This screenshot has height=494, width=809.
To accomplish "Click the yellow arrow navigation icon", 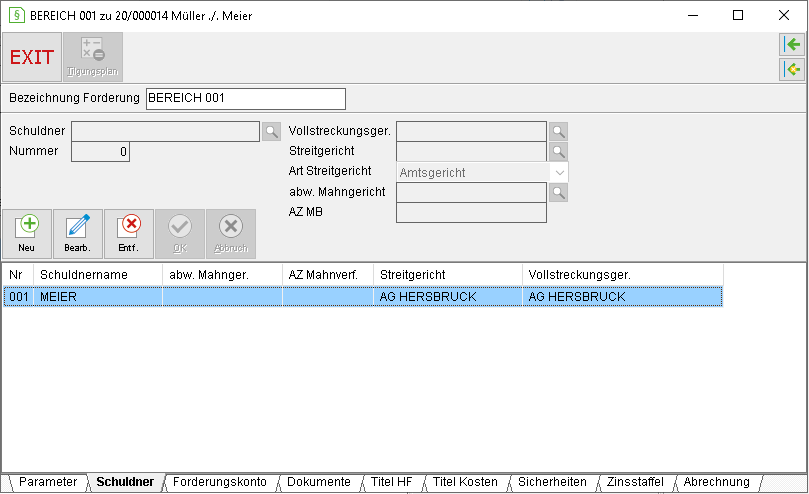I will coord(792,69).
